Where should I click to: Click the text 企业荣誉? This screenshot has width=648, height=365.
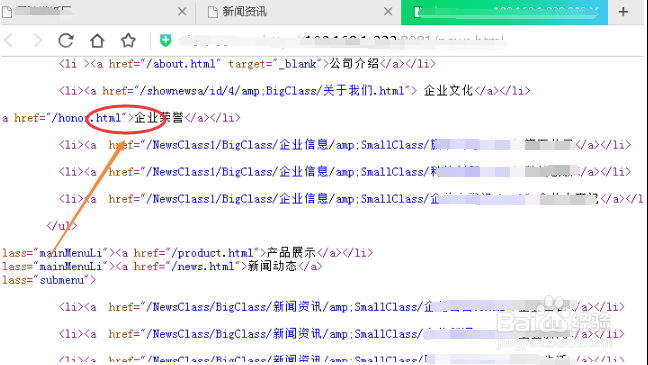159,118
